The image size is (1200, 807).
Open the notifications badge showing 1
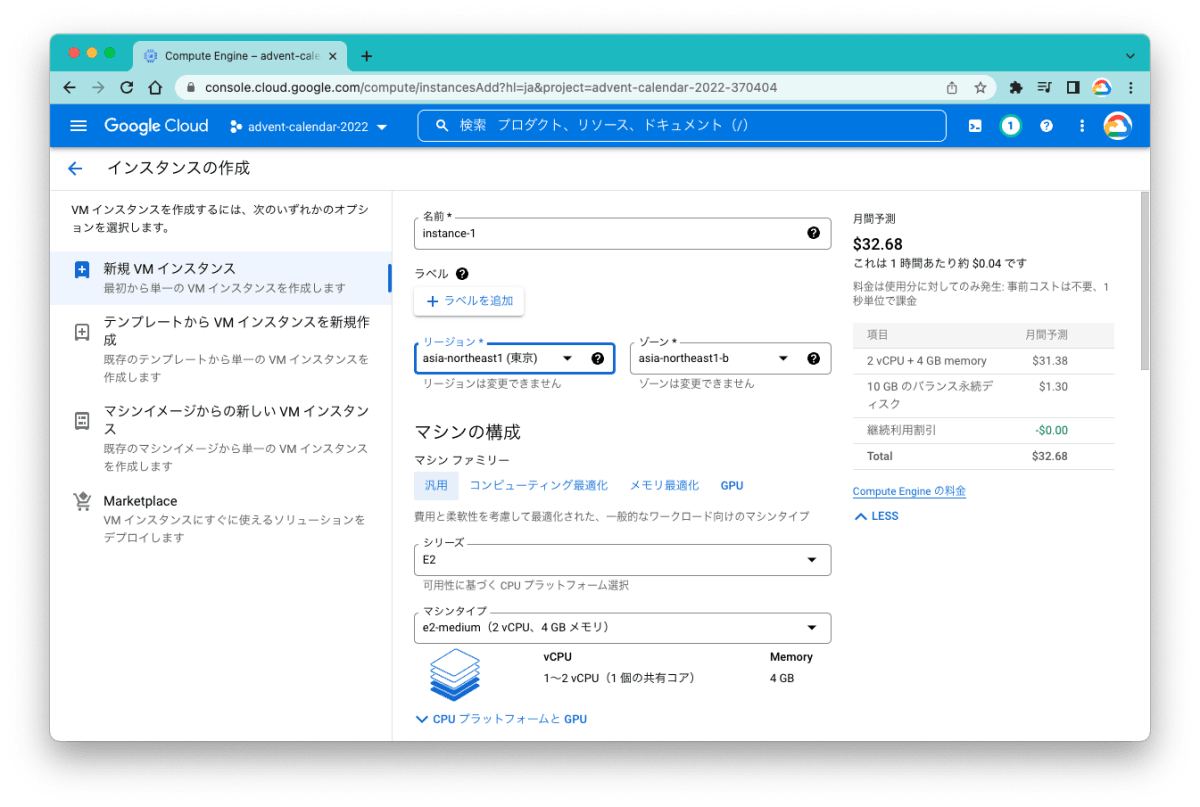pos(1011,126)
